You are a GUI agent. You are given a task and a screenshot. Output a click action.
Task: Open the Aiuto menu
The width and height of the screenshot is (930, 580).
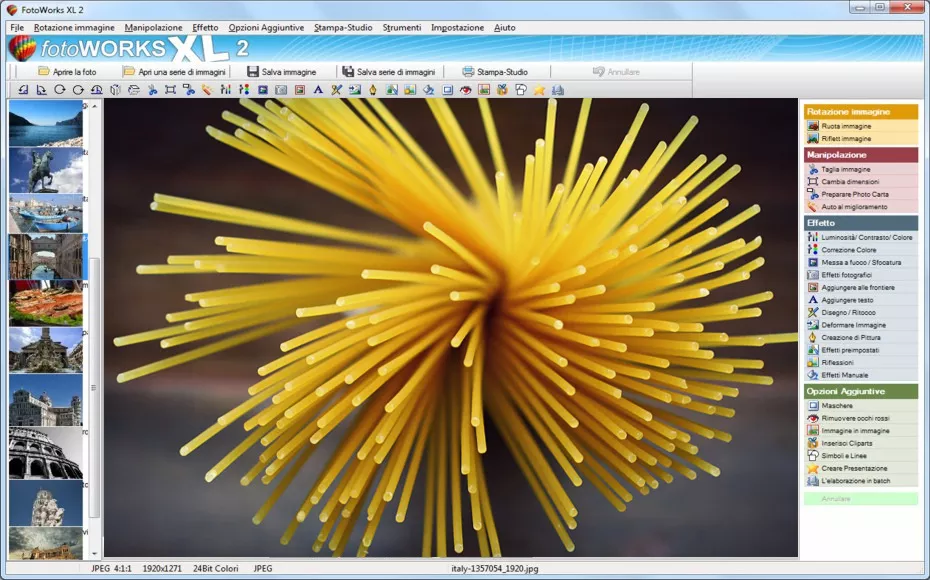point(505,27)
